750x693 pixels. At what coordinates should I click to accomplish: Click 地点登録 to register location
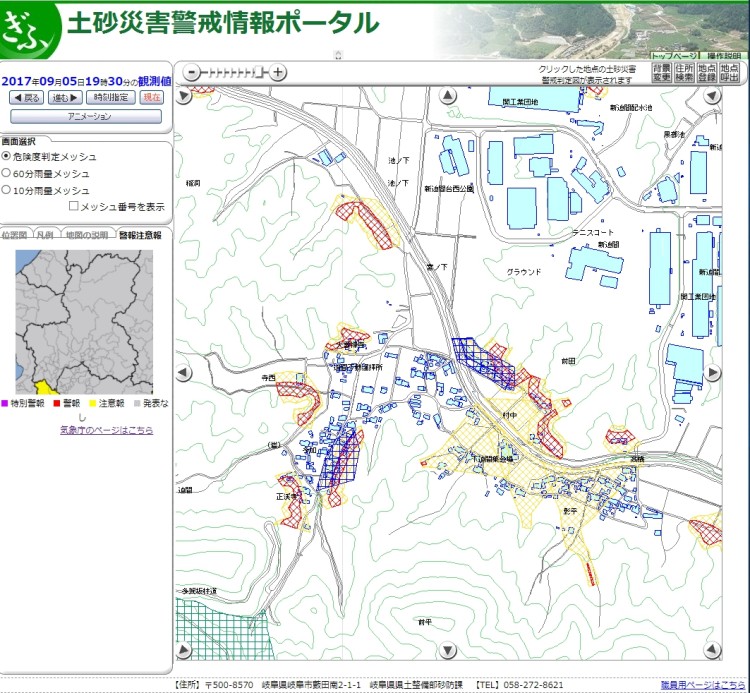tap(707, 72)
